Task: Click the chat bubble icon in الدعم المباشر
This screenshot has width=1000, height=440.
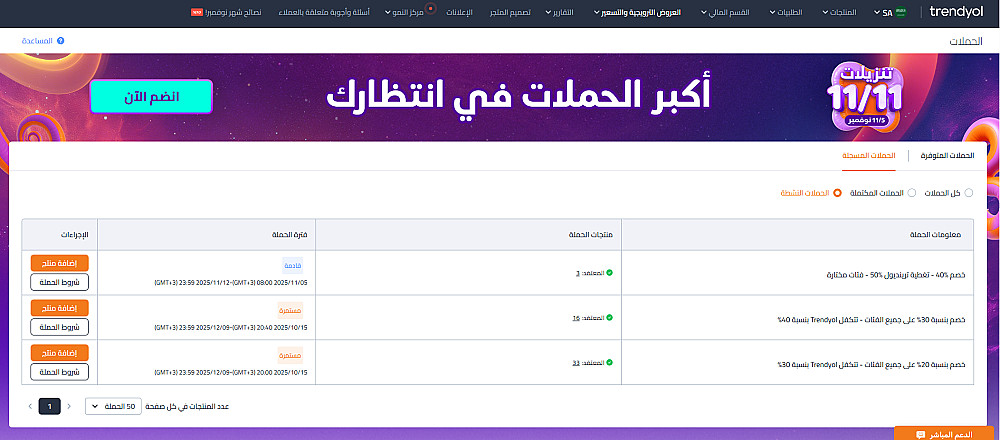Action: click(x=920, y=435)
